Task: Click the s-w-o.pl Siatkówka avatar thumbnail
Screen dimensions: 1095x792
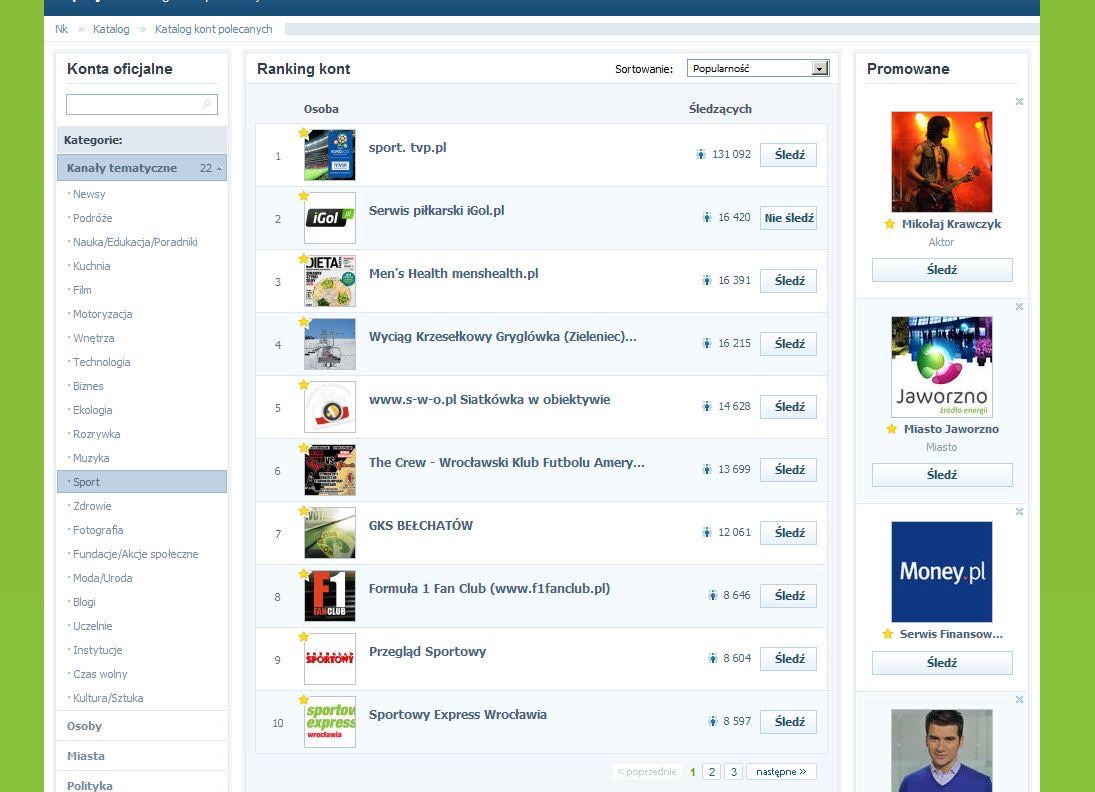Action: click(x=330, y=406)
